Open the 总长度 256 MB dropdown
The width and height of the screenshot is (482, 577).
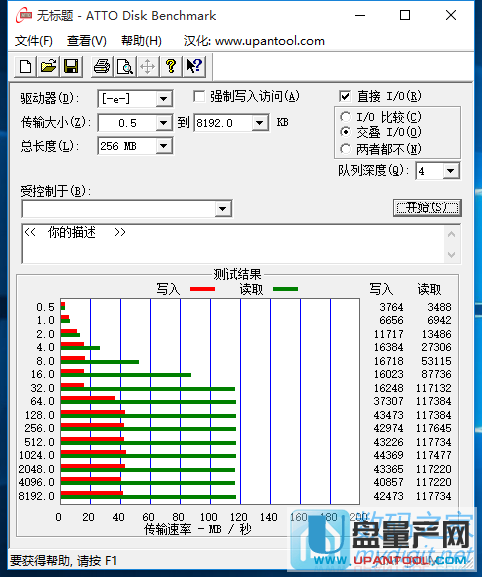(163, 146)
